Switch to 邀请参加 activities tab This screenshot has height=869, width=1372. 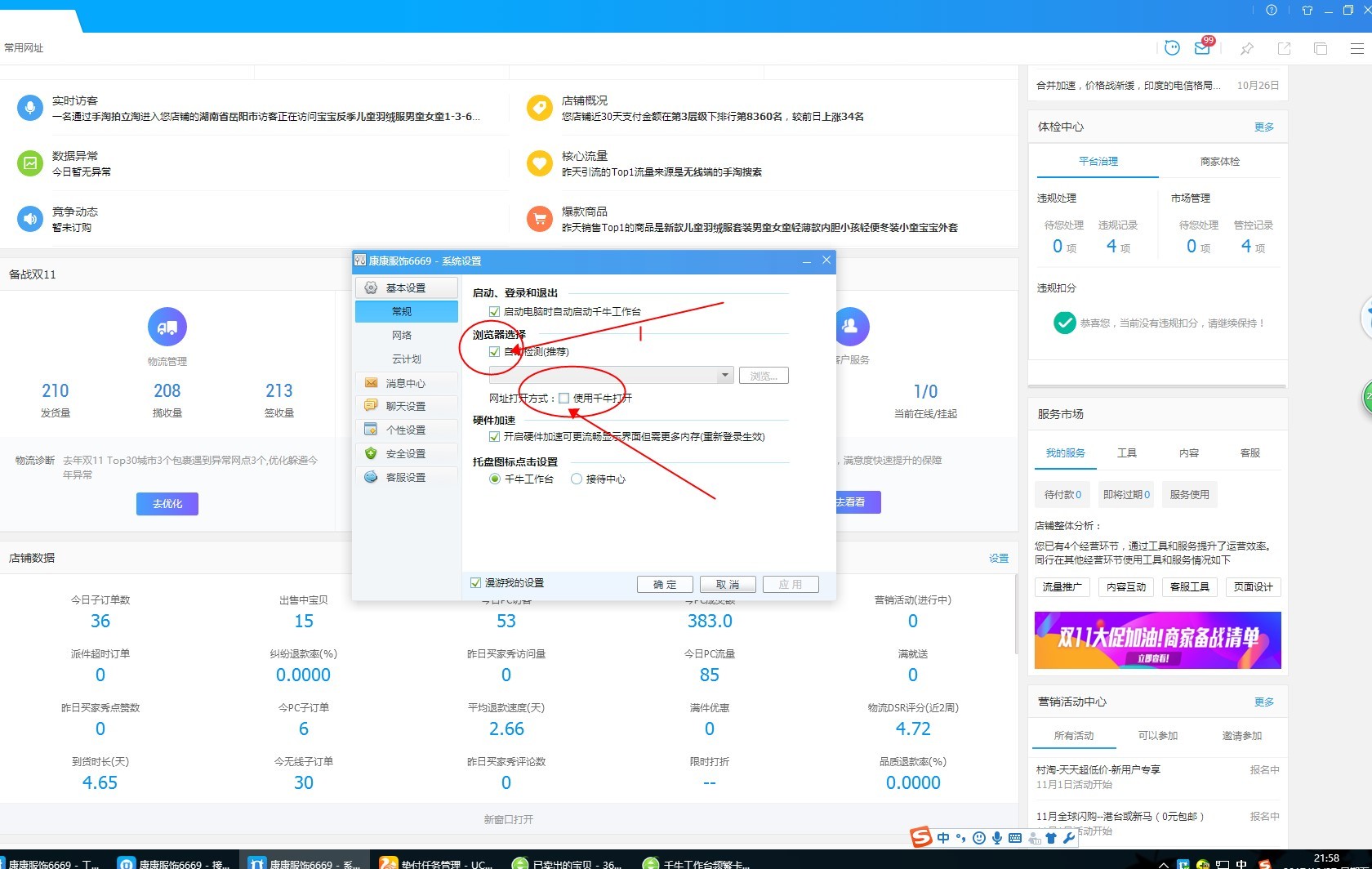pos(1241,736)
